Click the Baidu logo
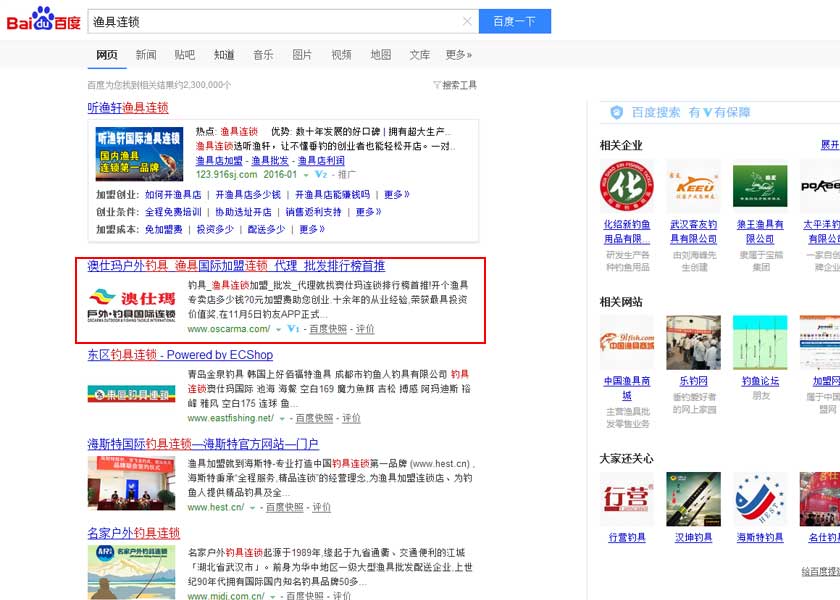The height and width of the screenshot is (600, 840). coord(43,19)
